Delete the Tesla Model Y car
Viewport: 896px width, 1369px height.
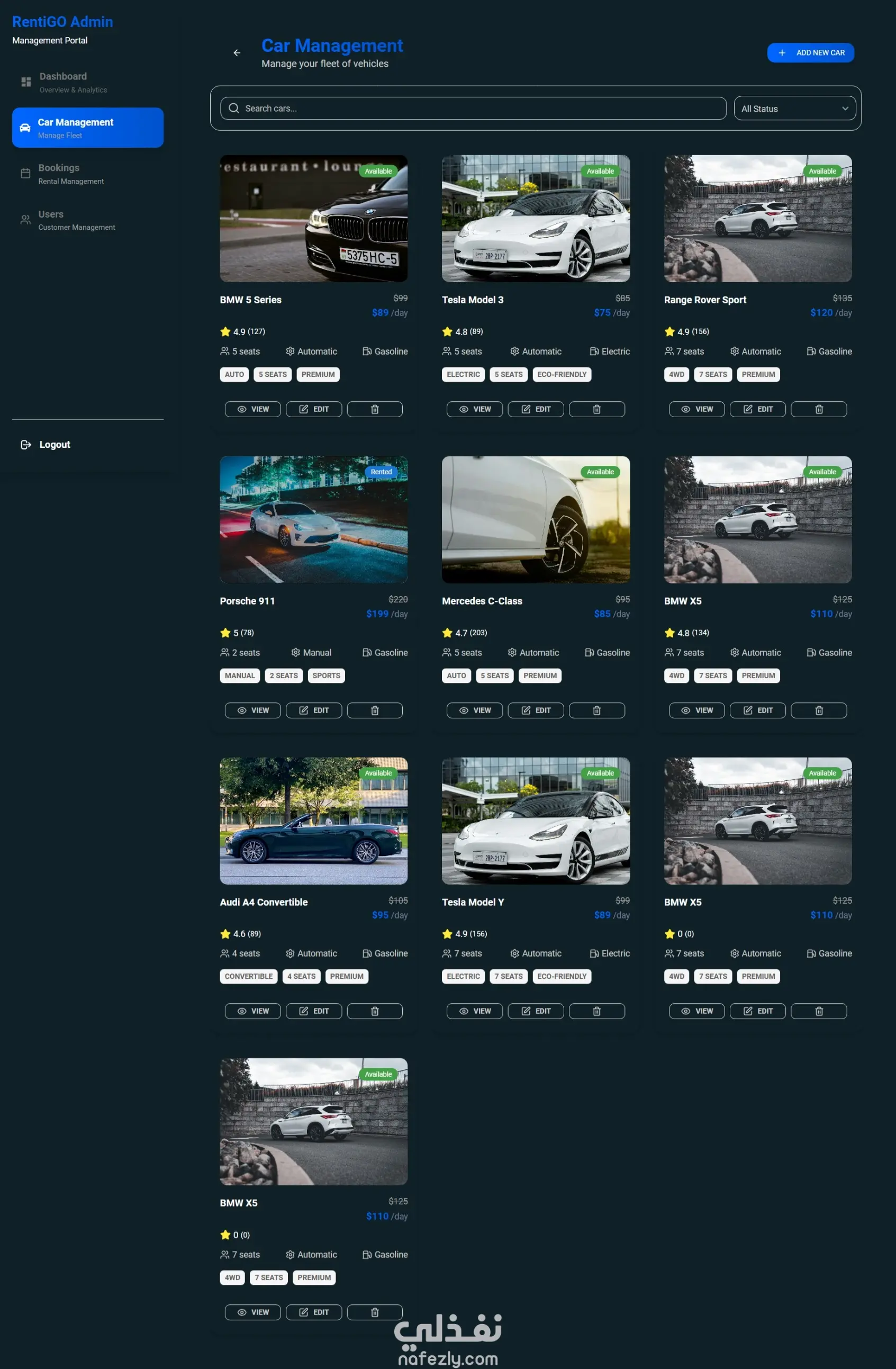click(x=596, y=1011)
